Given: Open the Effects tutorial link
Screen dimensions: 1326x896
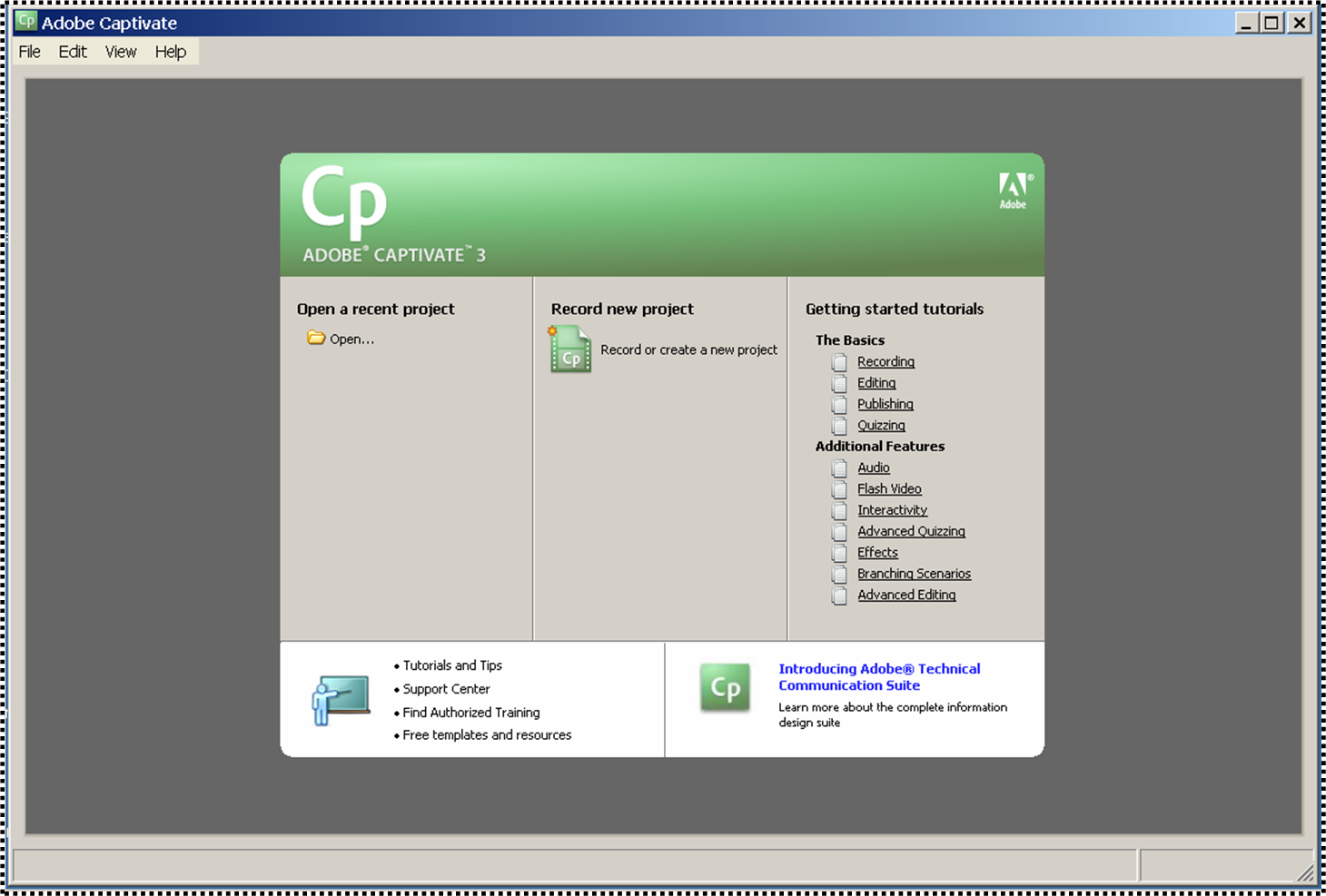Looking at the screenshot, I should [877, 552].
